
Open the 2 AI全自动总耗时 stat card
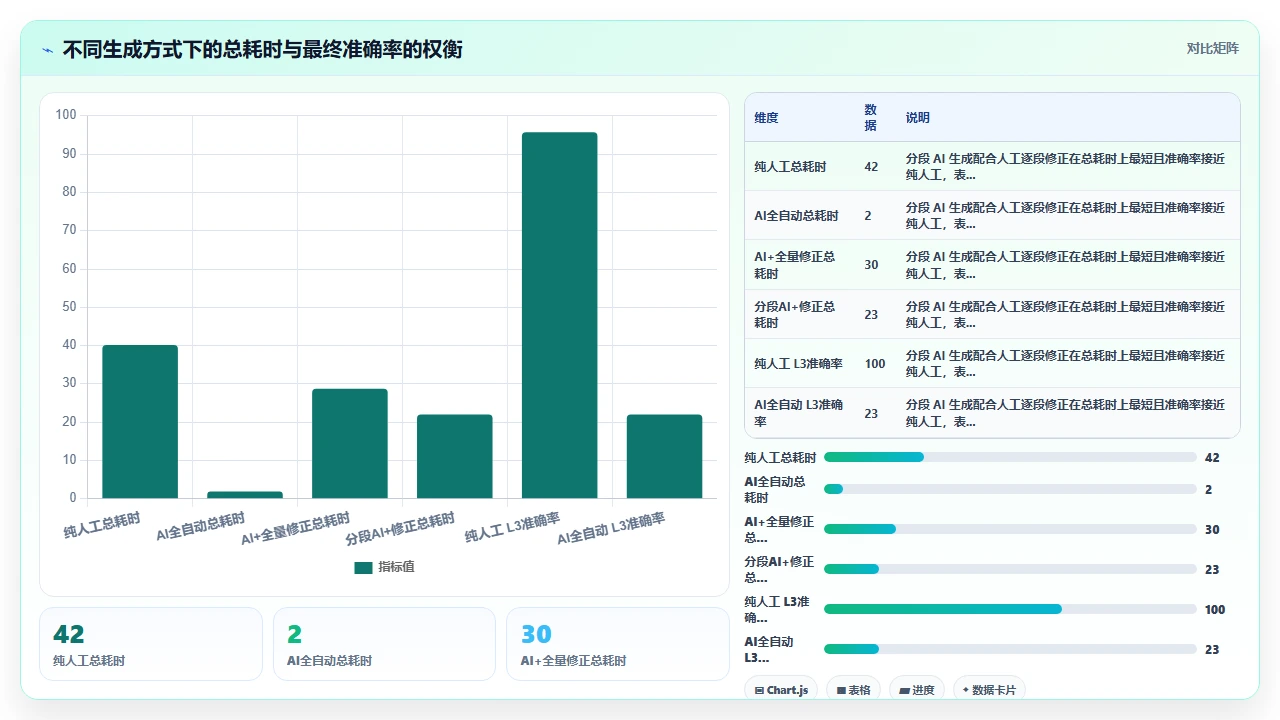click(384, 644)
